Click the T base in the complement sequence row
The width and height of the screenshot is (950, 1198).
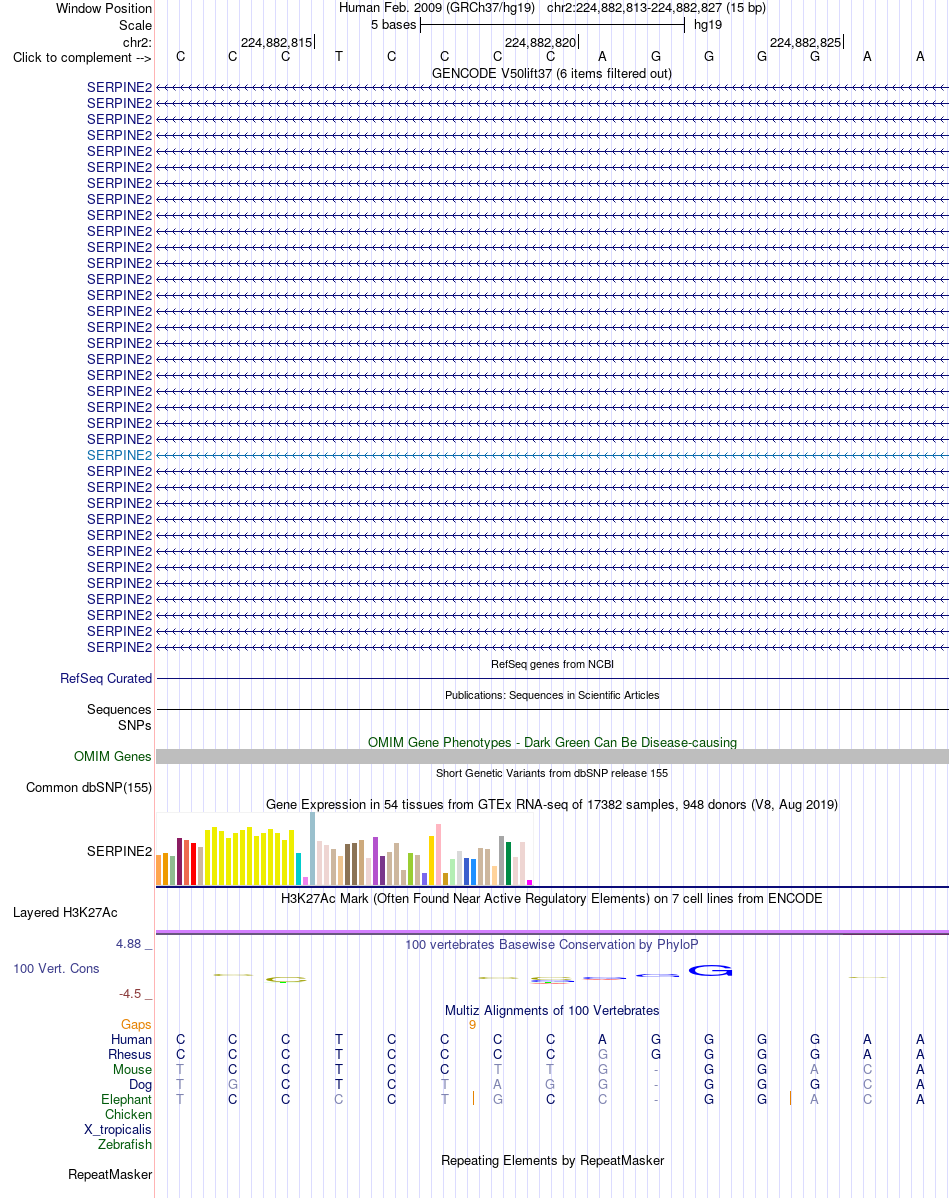339,56
